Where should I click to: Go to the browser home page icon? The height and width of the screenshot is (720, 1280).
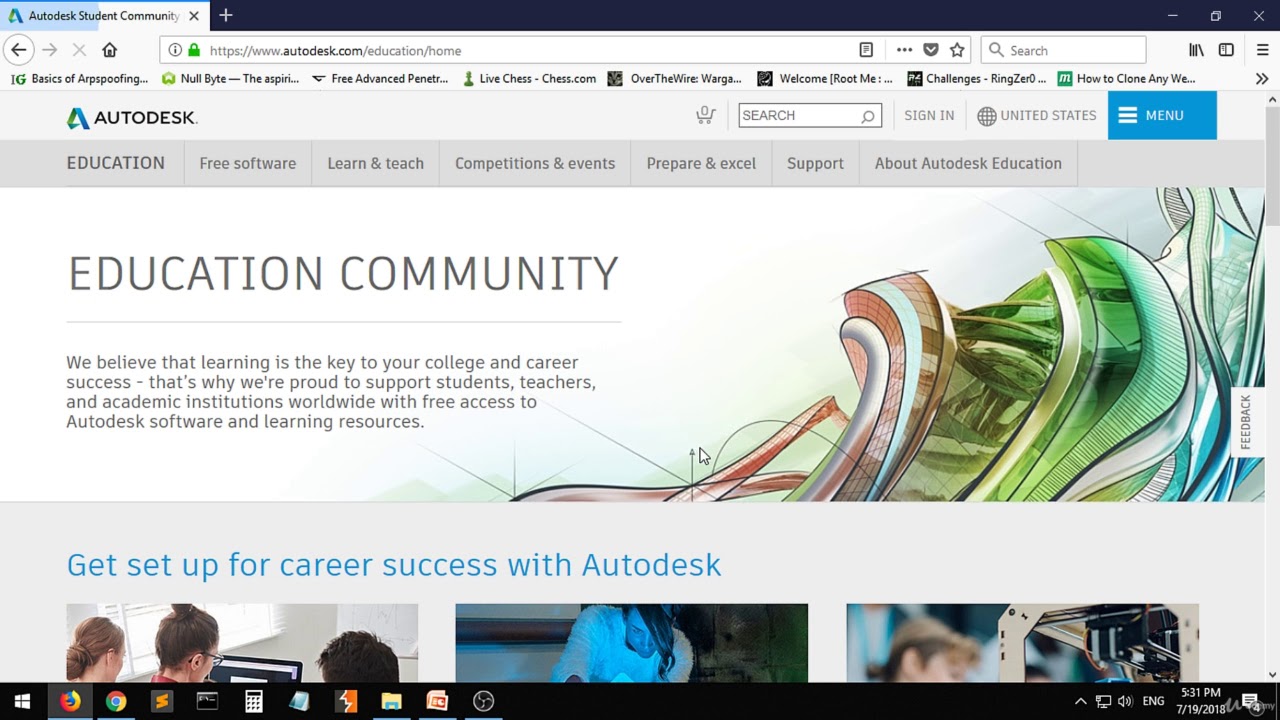pyautogui.click(x=110, y=50)
